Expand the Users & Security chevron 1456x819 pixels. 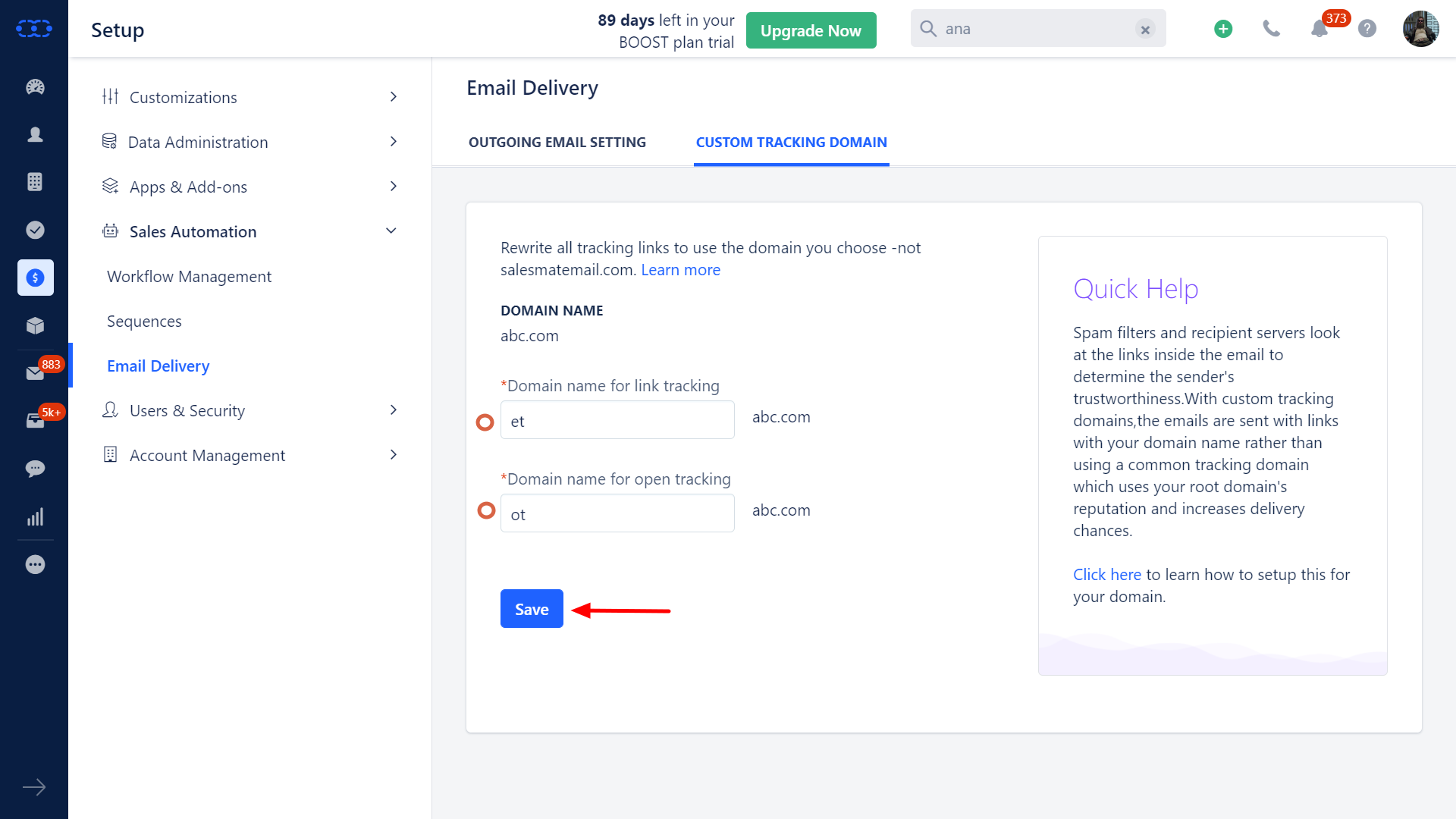tap(393, 409)
